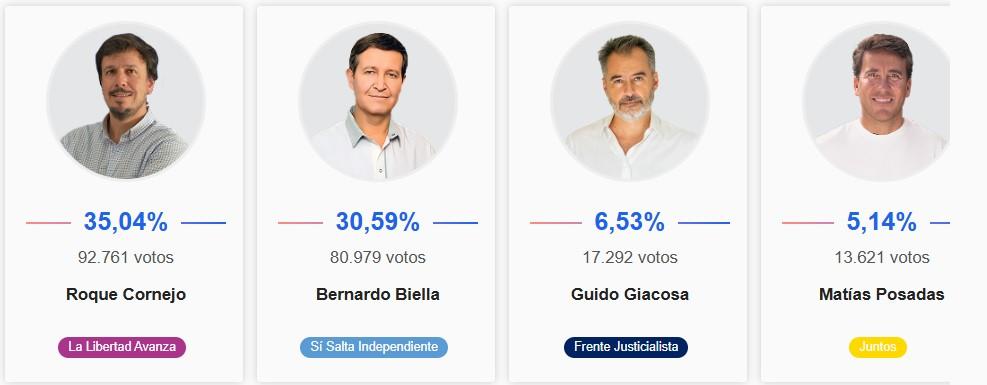987x385 pixels.
Task: Open the Guido Giacosa candidate name
Action: [x=629, y=294]
